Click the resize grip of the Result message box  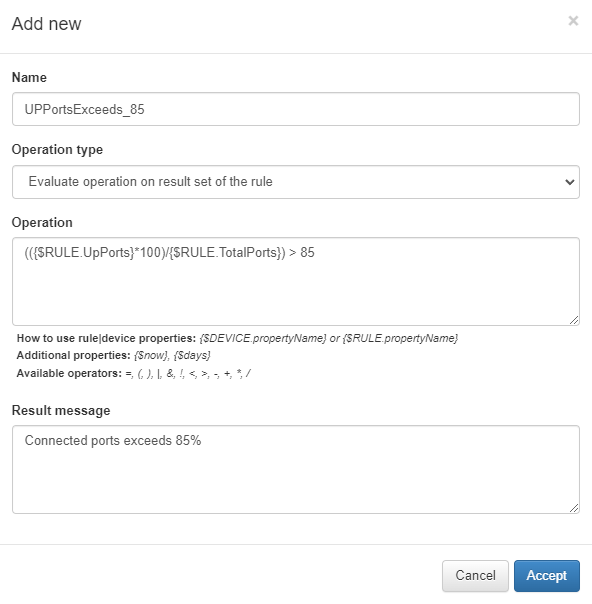574,508
